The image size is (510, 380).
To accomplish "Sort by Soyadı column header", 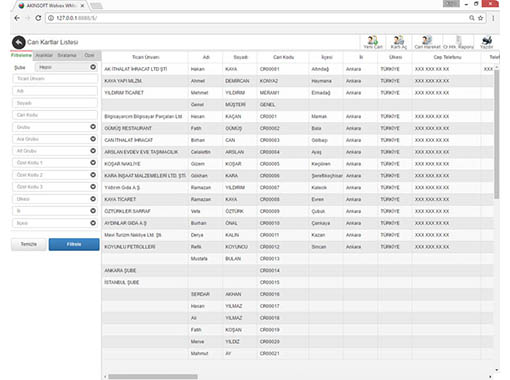I will pos(240,57).
